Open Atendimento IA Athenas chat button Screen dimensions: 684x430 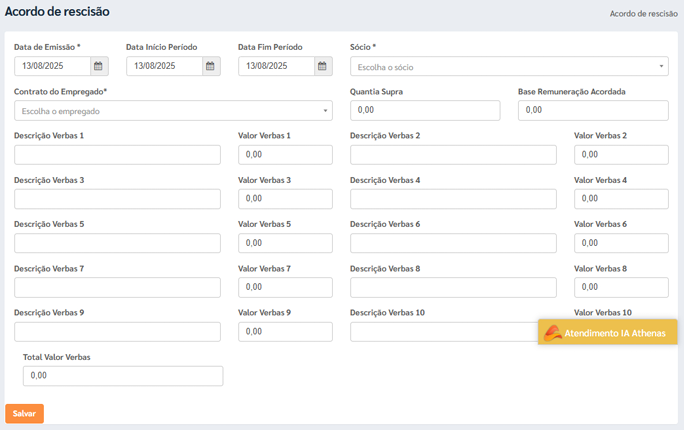tap(608, 332)
